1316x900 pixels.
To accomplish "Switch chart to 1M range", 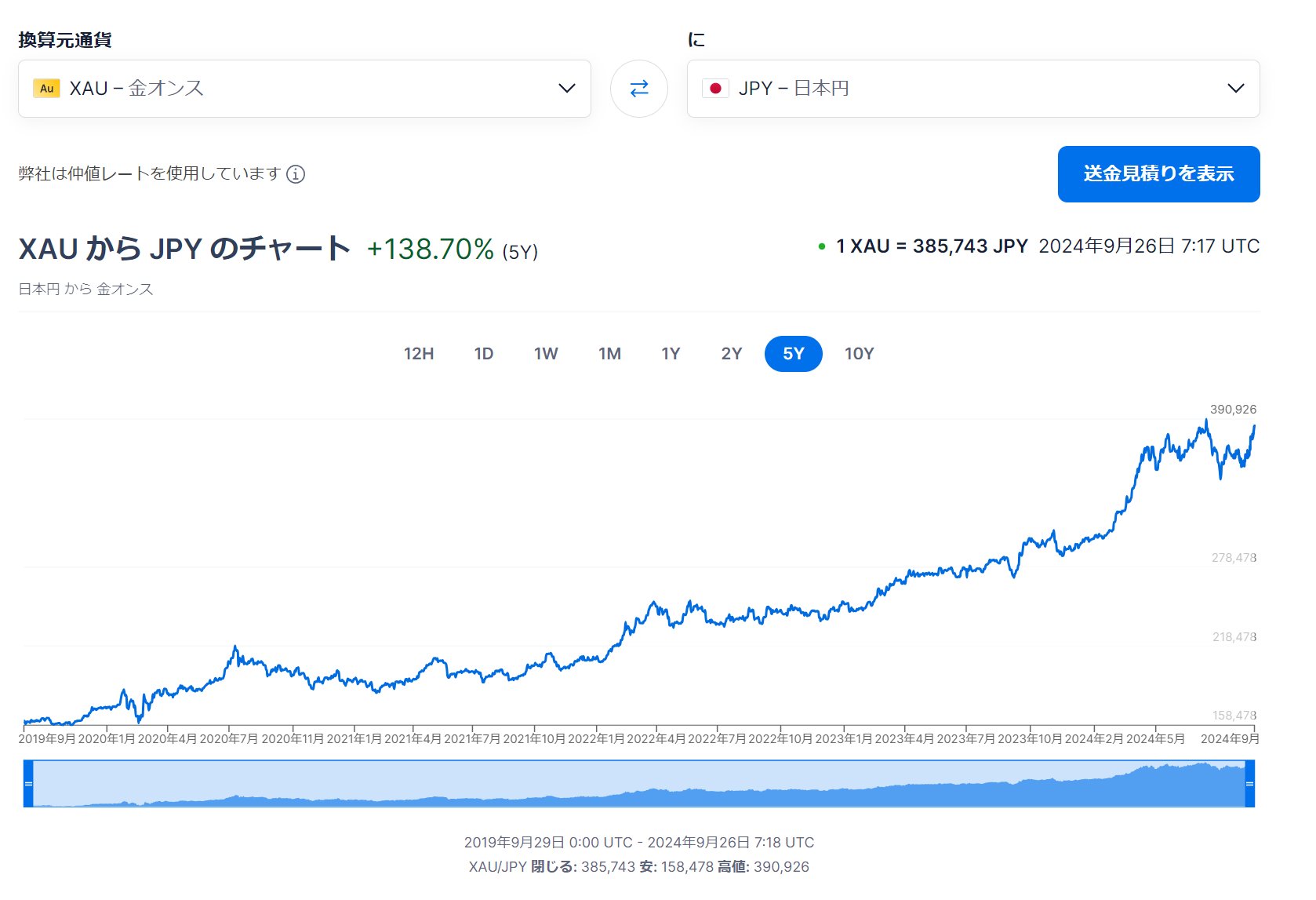I will 609,354.
